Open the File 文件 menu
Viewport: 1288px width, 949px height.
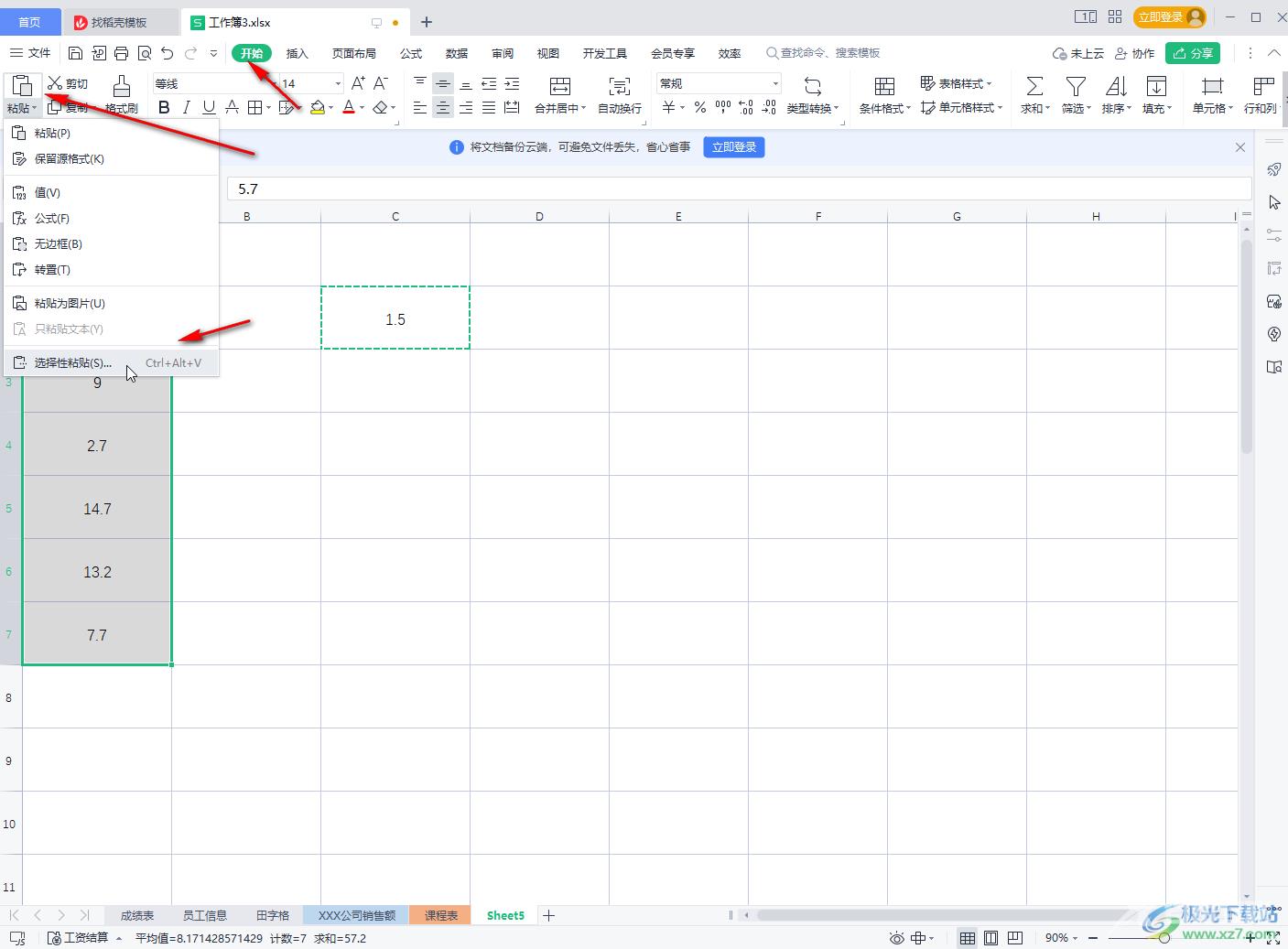click(x=30, y=53)
